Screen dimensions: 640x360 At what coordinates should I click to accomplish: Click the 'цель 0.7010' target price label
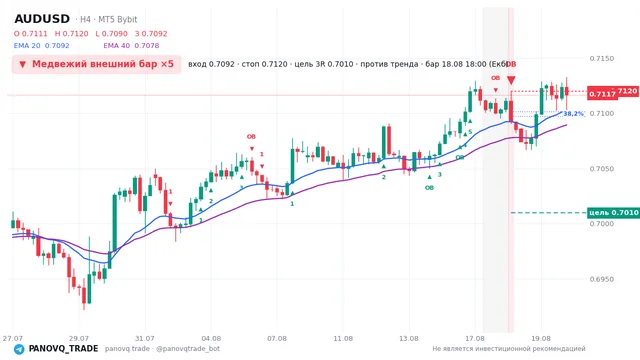coord(613,213)
